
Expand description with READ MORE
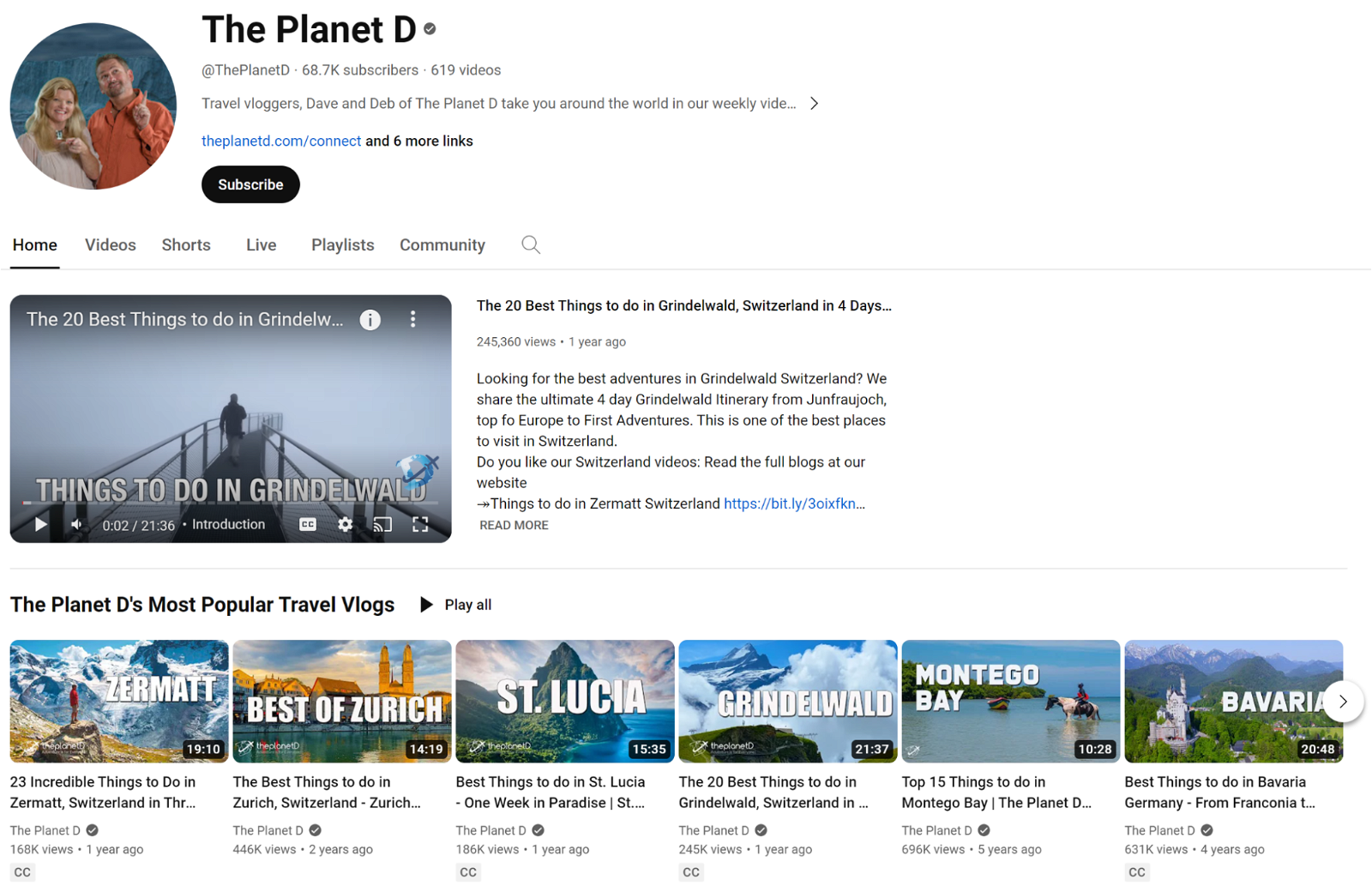514,526
